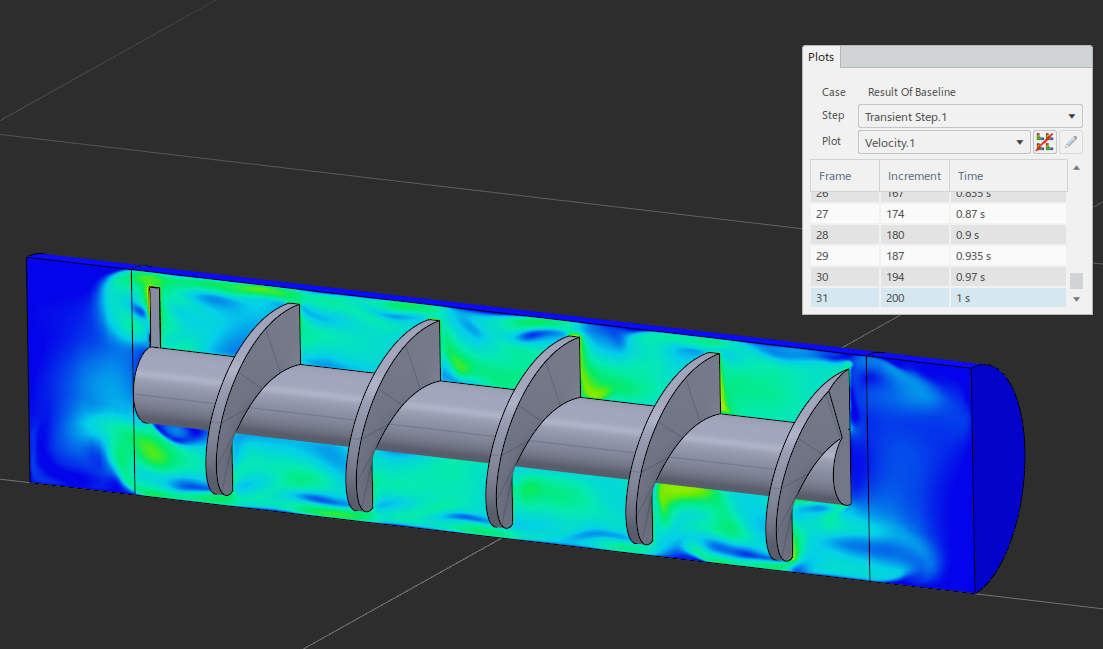1103x649 pixels.
Task: Click the thin vertical paddle at the shaft's left end
Action: (155, 316)
